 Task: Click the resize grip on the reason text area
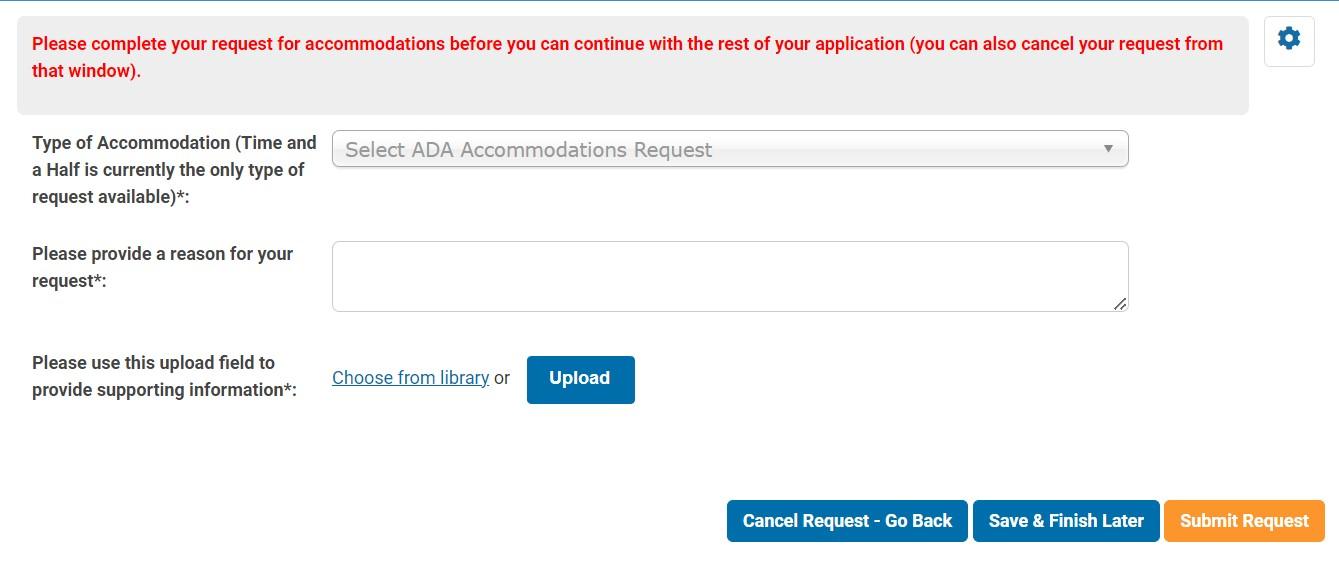(x=1120, y=303)
